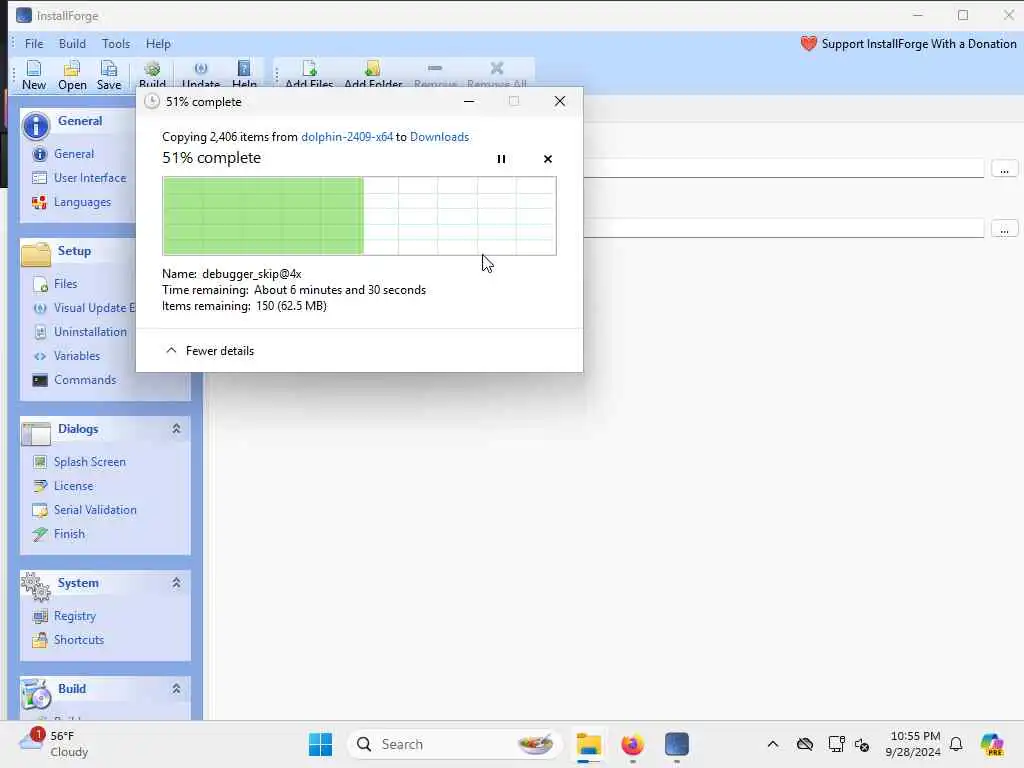Open the weather widget
The width and height of the screenshot is (1024, 768).
coord(54,744)
